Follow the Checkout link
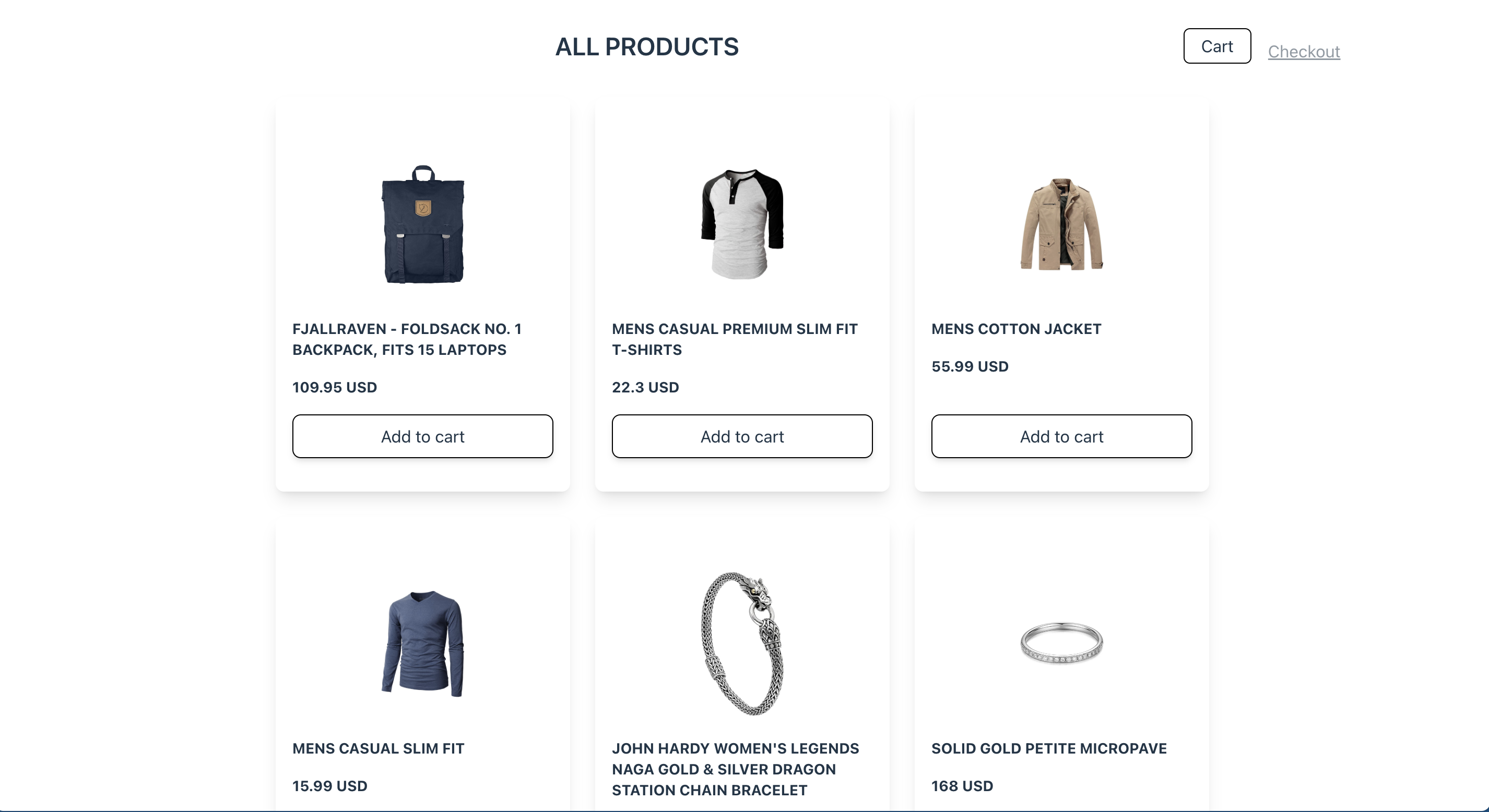Screen dimensions: 1489x812 click(1304, 52)
